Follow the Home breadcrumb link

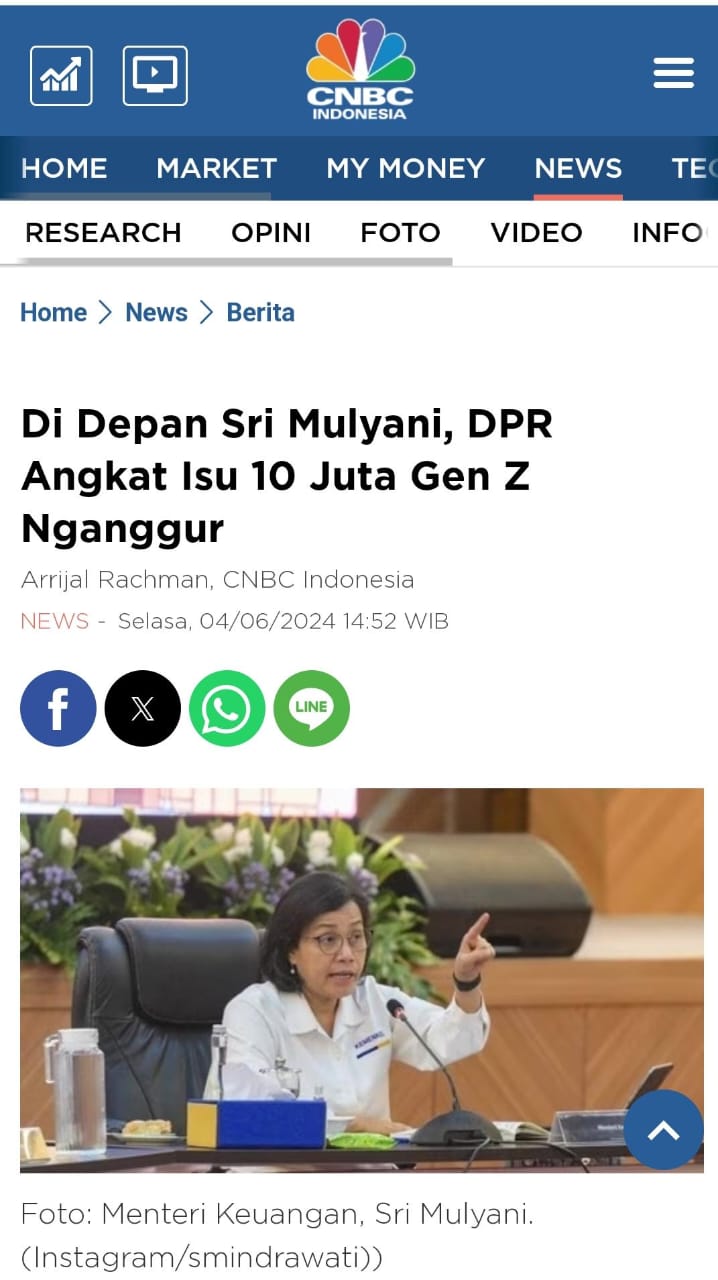pyautogui.click(x=53, y=312)
